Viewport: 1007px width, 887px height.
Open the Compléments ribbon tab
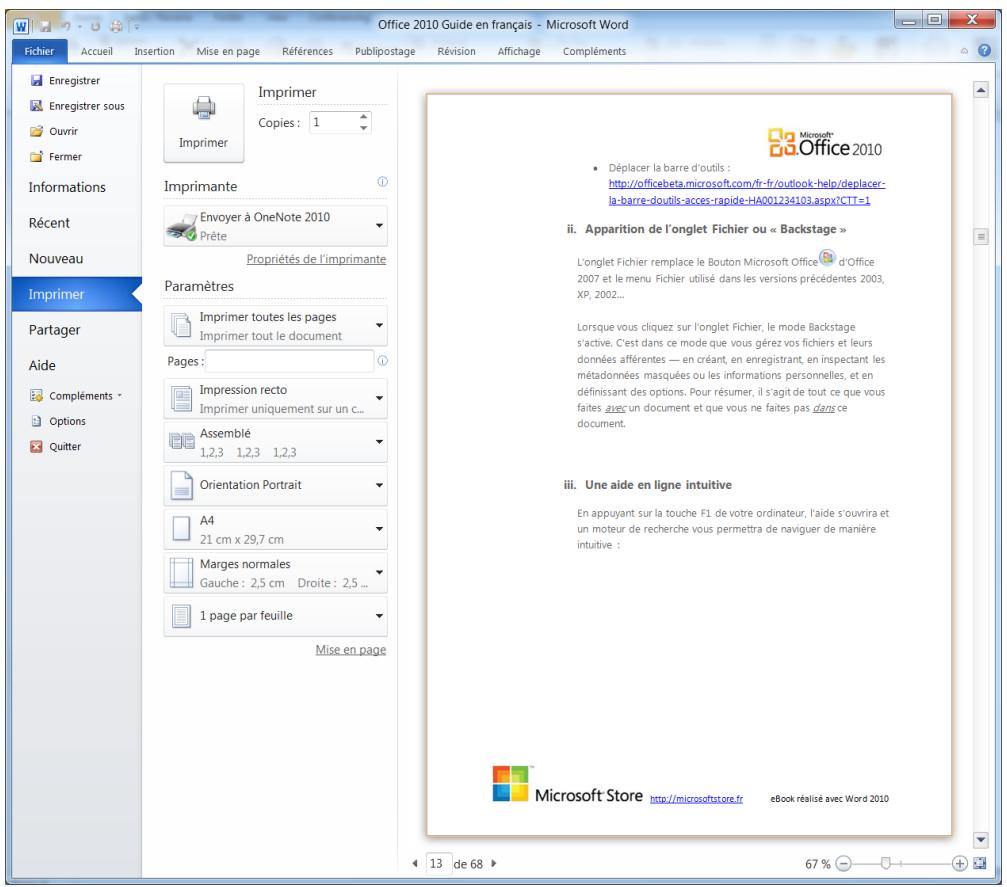click(x=594, y=51)
